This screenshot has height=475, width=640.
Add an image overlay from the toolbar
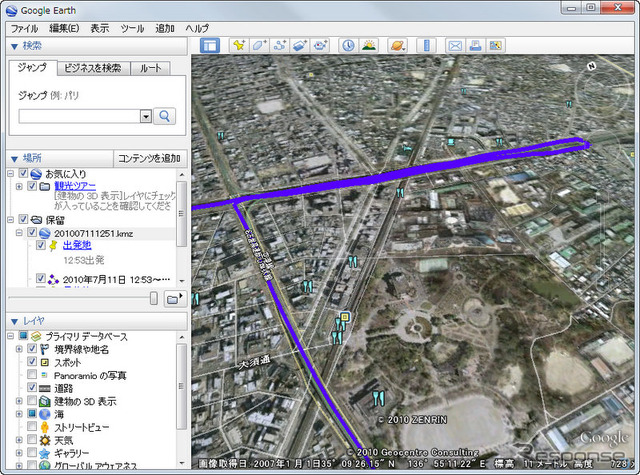point(300,45)
